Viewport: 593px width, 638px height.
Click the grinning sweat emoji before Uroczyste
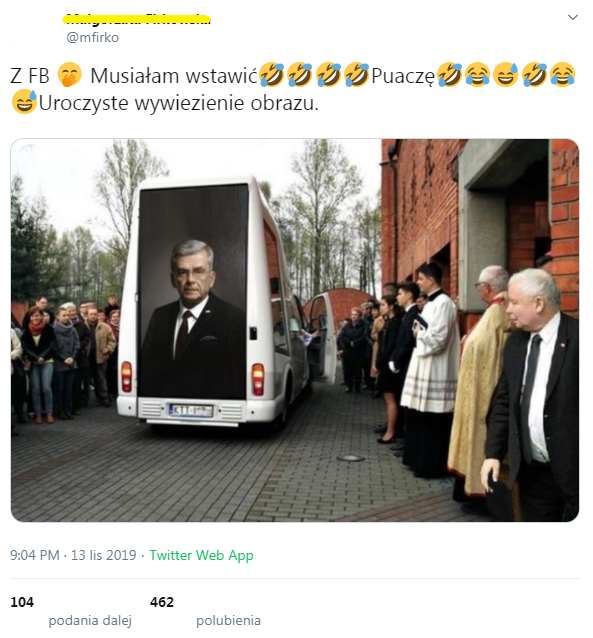pyautogui.click(x=24, y=102)
